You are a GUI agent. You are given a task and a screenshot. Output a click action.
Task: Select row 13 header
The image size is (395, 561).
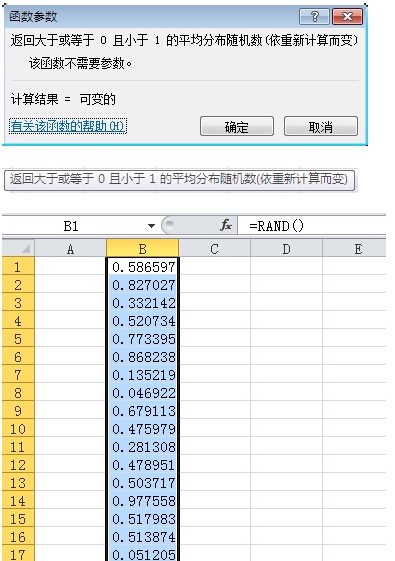coord(18,482)
